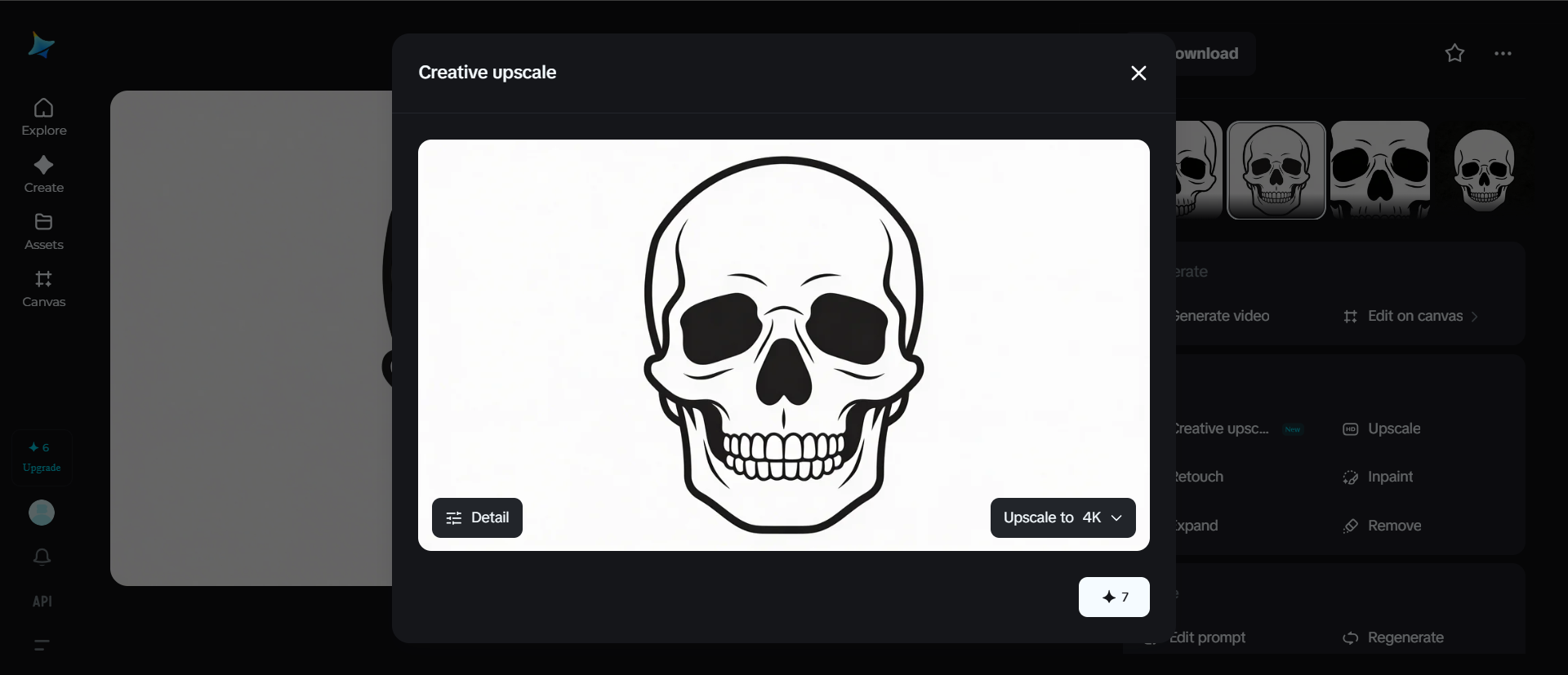The image size is (1568, 675).
Task: Expand the Edit on canvas chevron
Action: click(x=1475, y=316)
